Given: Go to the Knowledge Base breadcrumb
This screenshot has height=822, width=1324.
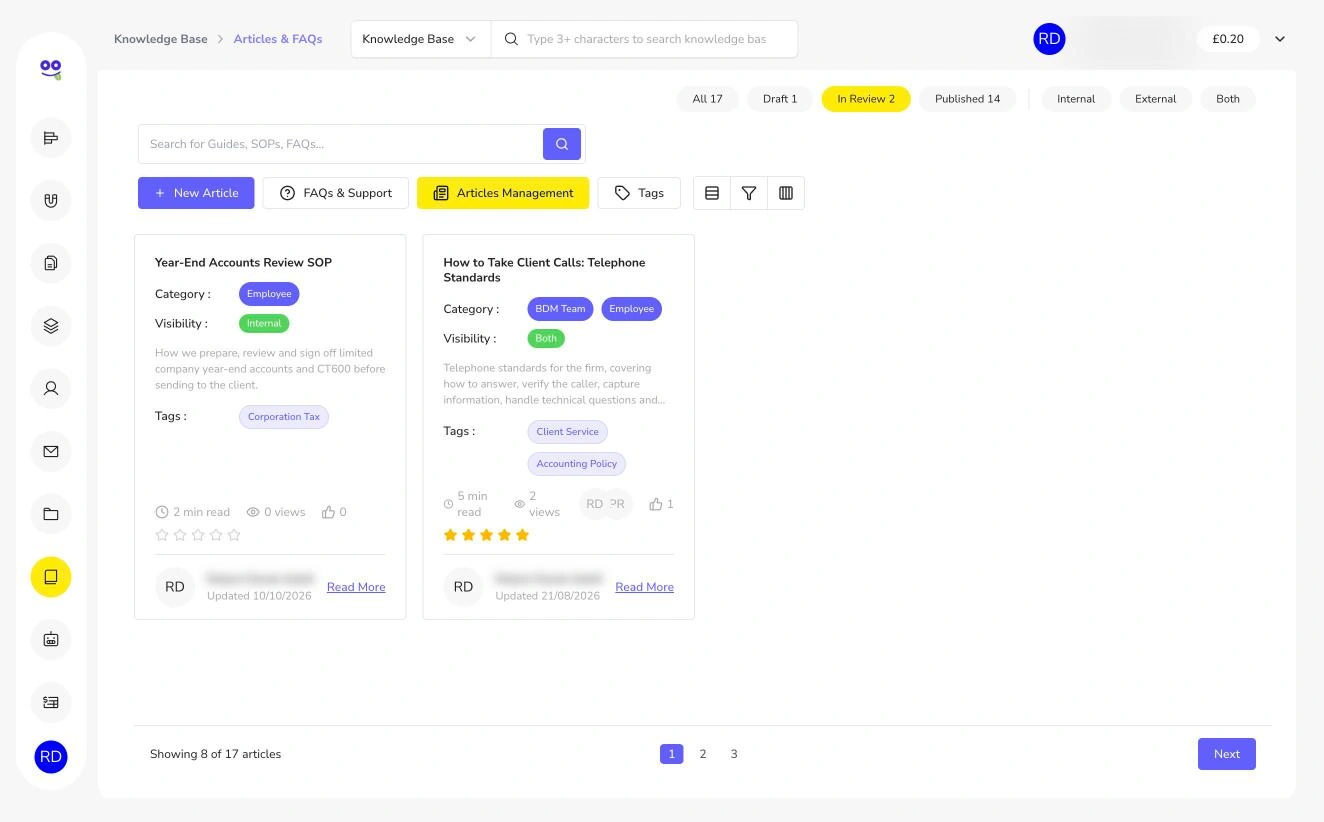Looking at the screenshot, I should pos(161,39).
